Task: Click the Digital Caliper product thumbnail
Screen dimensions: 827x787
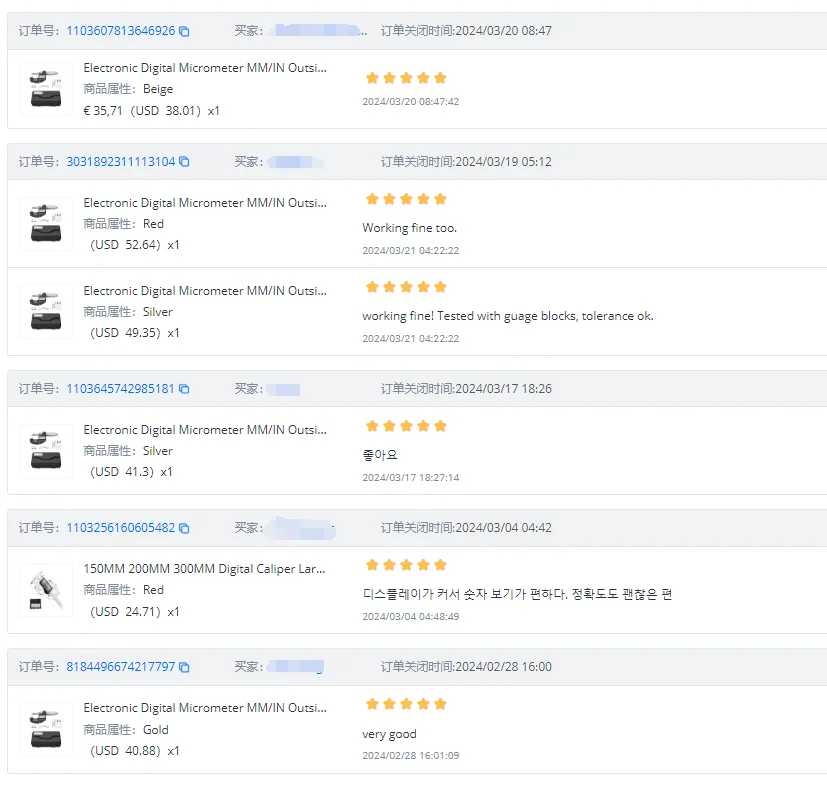Action: coord(46,589)
